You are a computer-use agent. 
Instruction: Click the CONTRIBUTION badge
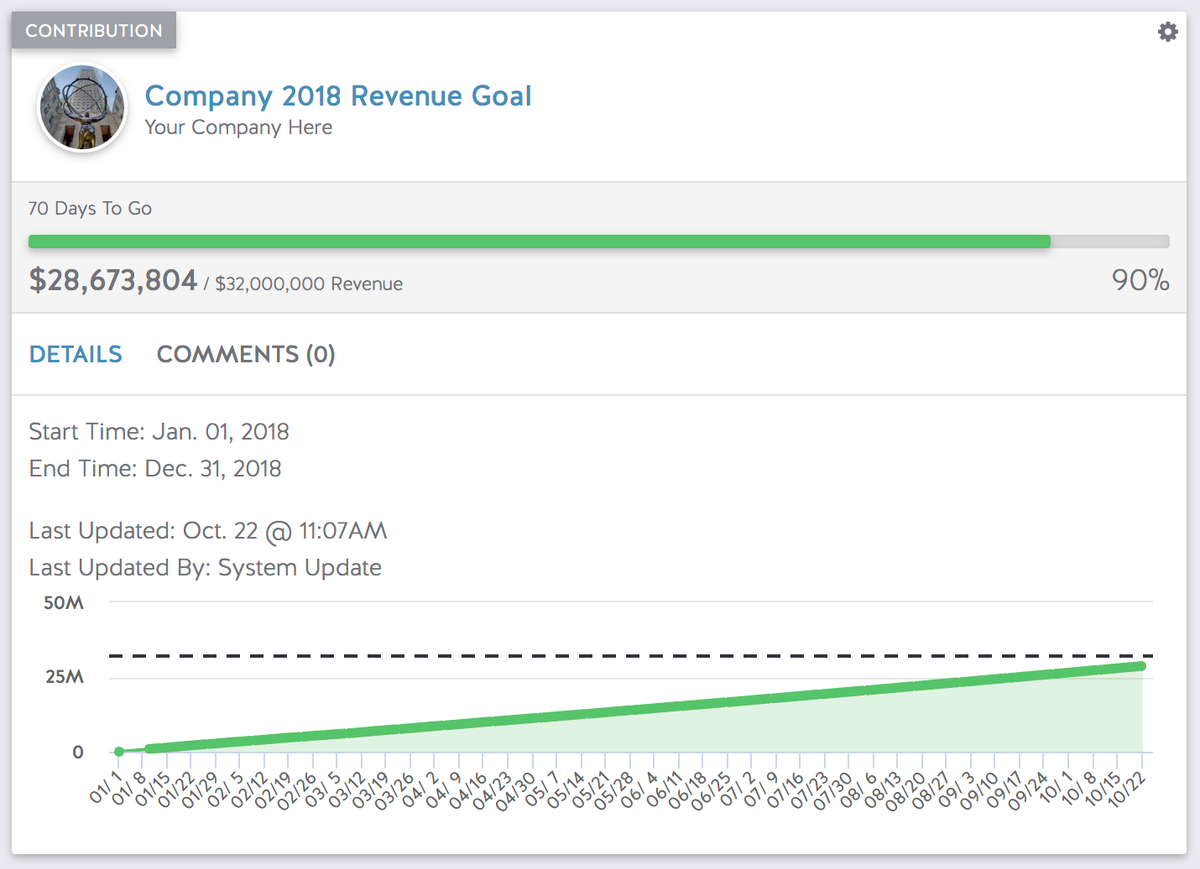92,30
